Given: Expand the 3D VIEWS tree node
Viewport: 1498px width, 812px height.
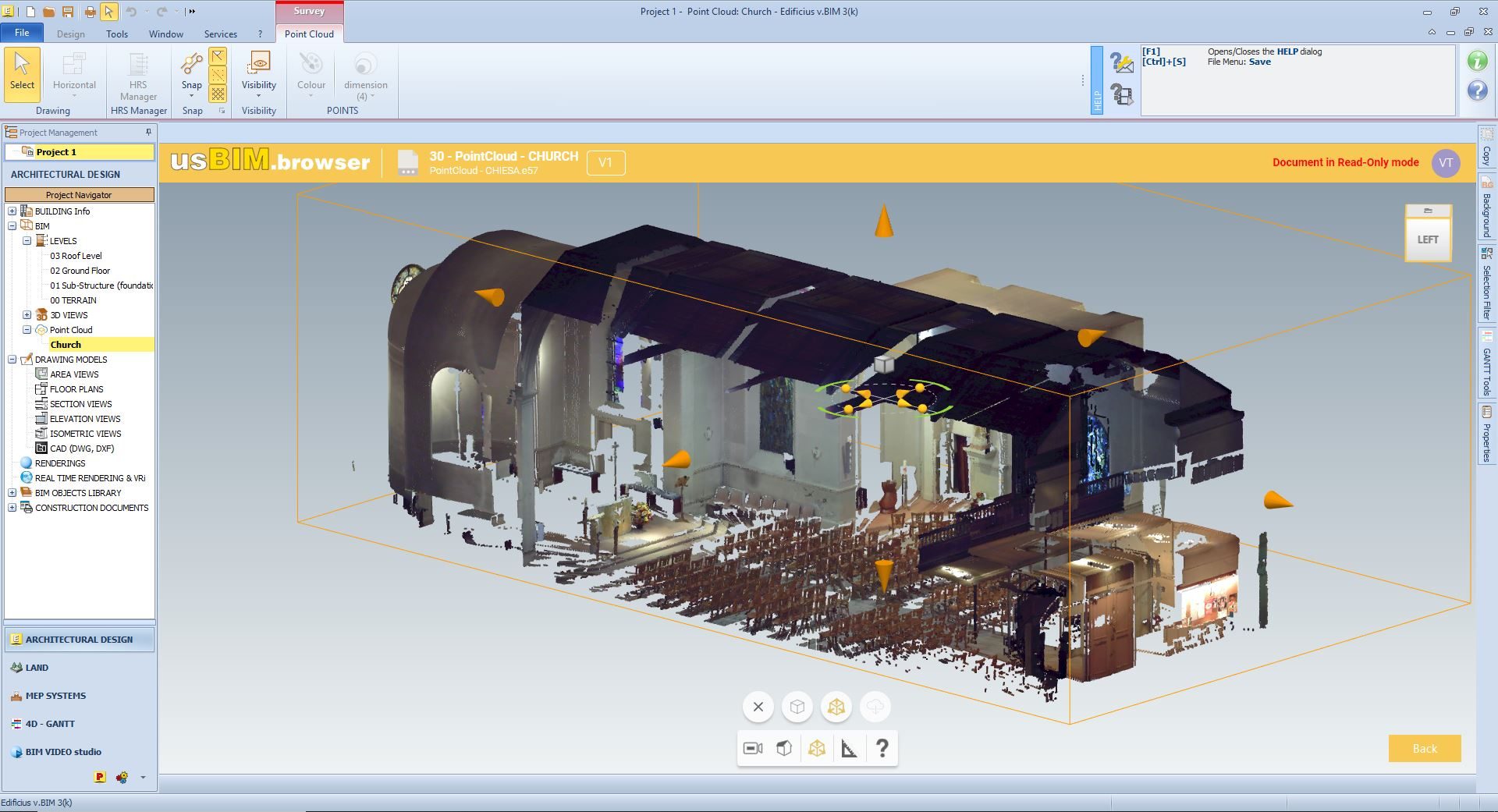Looking at the screenshot, I should pyautogui.click(x=27, y=315).
